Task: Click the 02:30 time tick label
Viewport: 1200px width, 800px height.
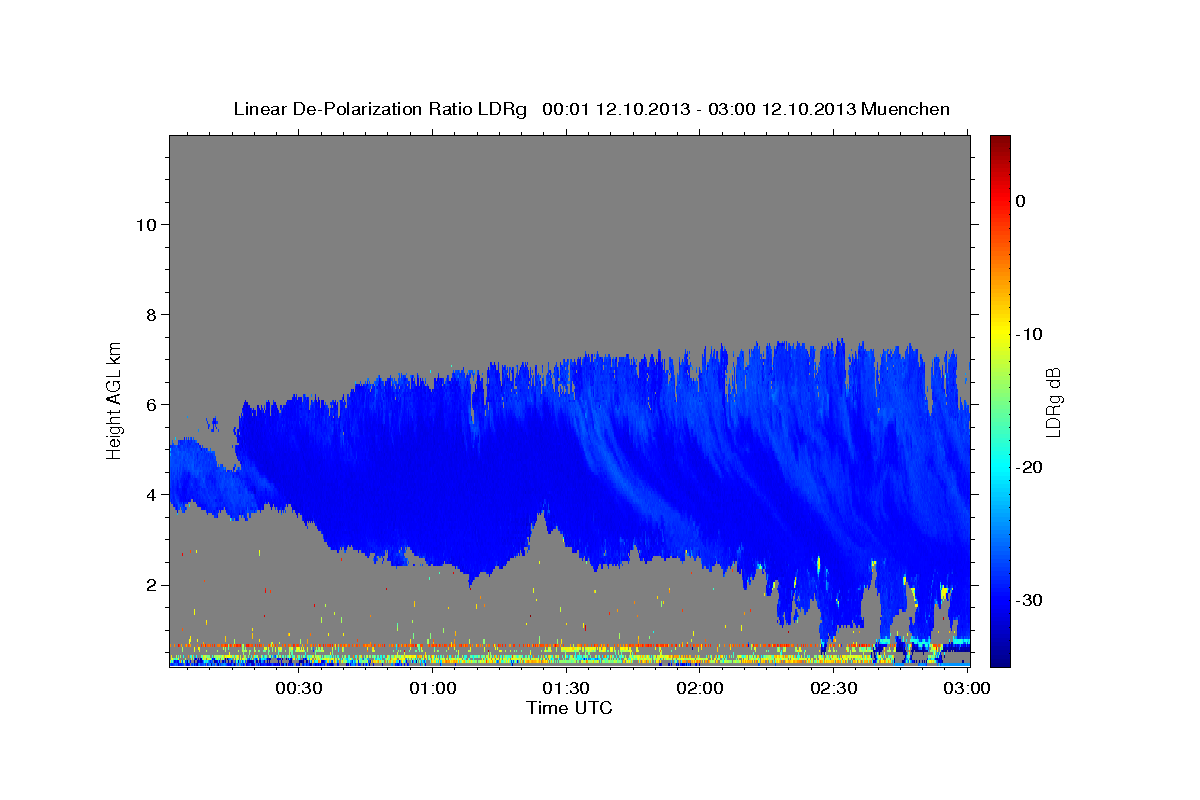Action: [x=834, y=688]
